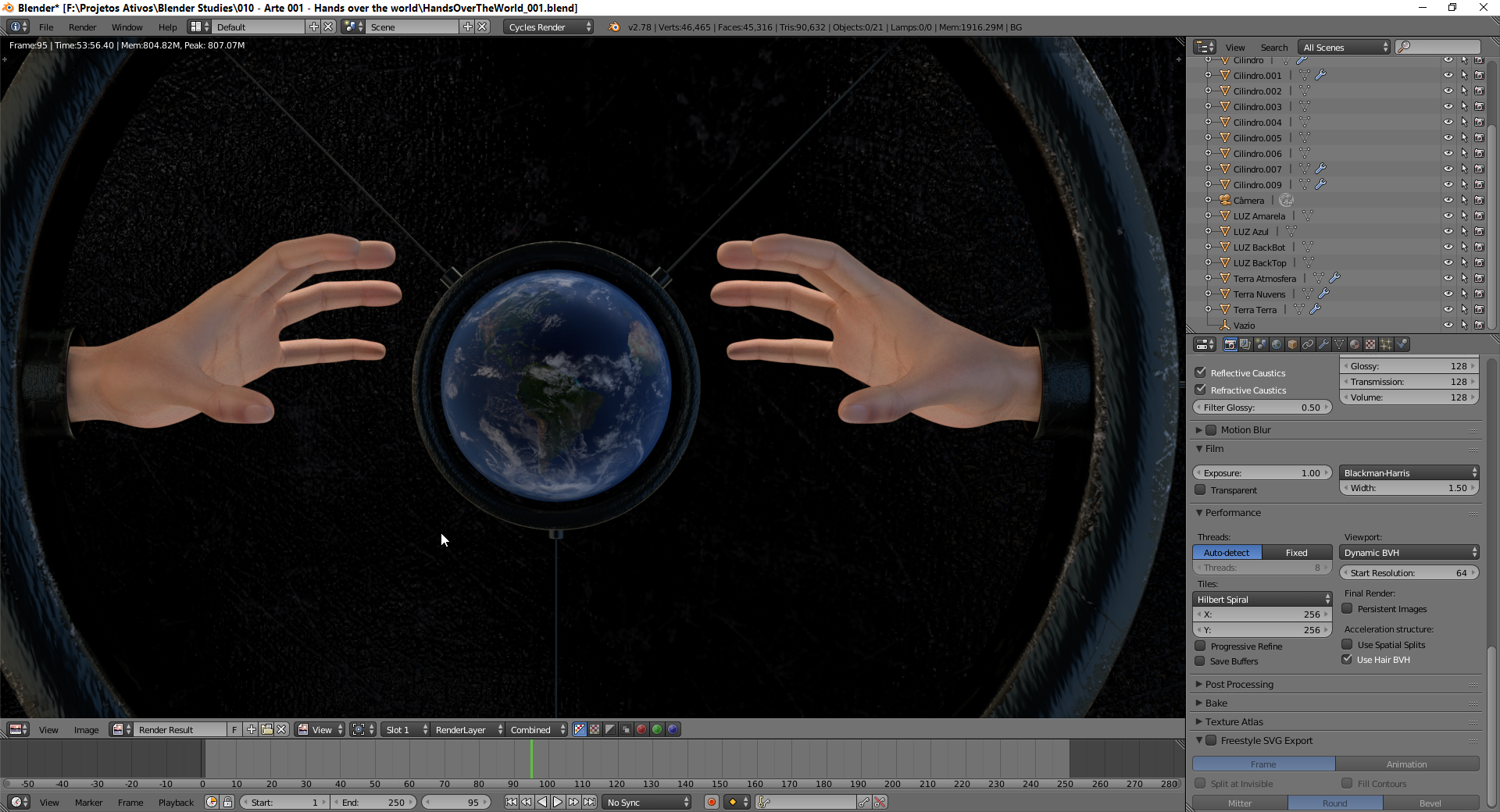The image size is (1500, 812).
Task: Open the Texture properties tab (checker icon)
Action: pyautogui.click(x=1370, y=344)
